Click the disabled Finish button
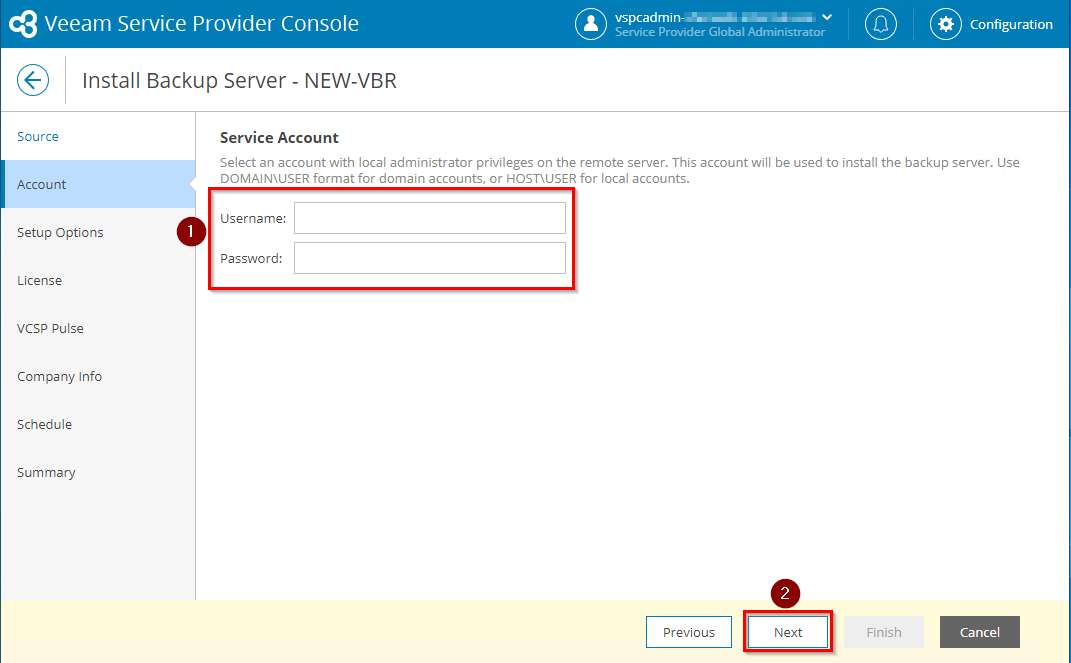The width and height of the screenshot is (1071, 663). [884, 632]
